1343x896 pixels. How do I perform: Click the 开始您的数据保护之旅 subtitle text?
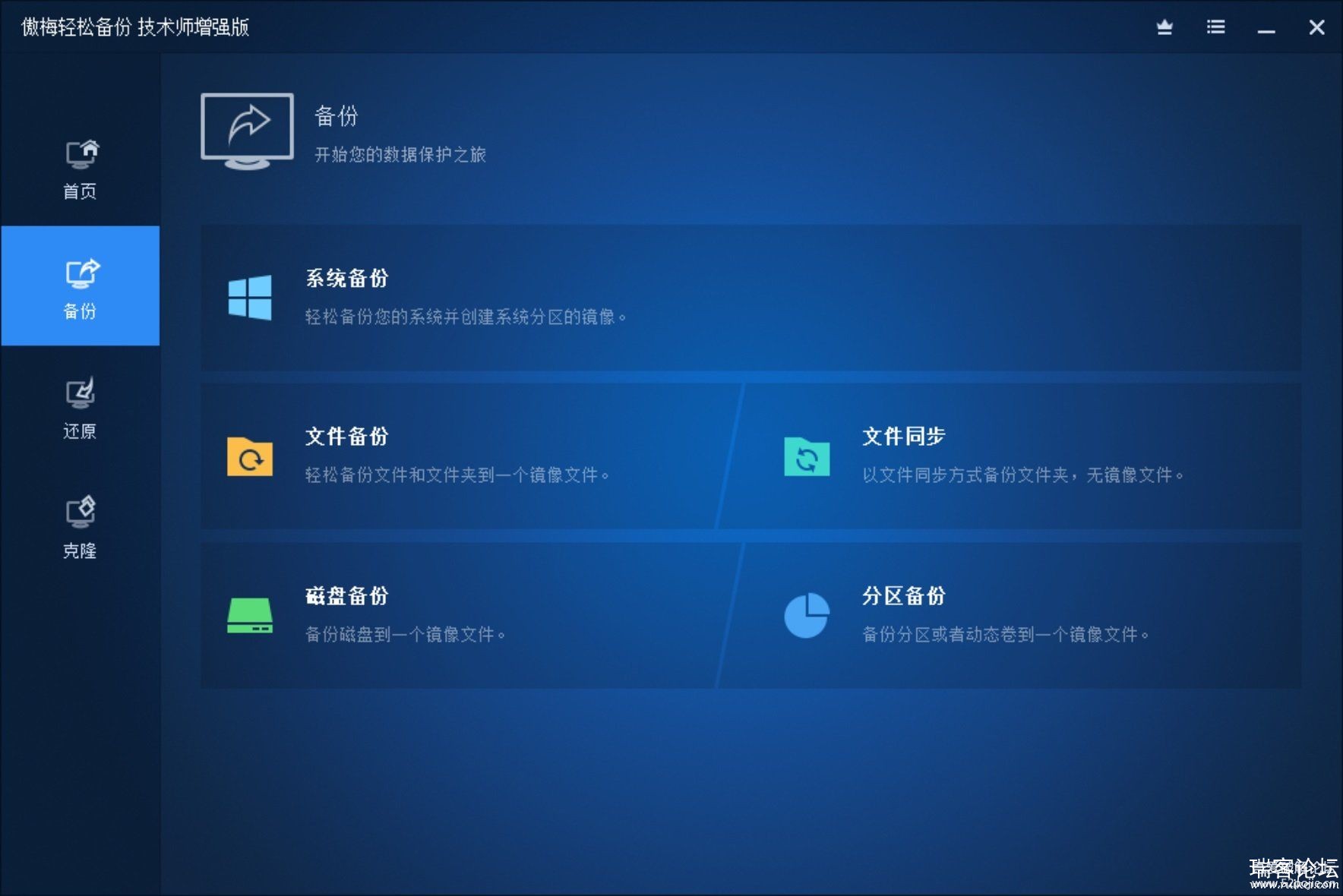coord(400,155)
